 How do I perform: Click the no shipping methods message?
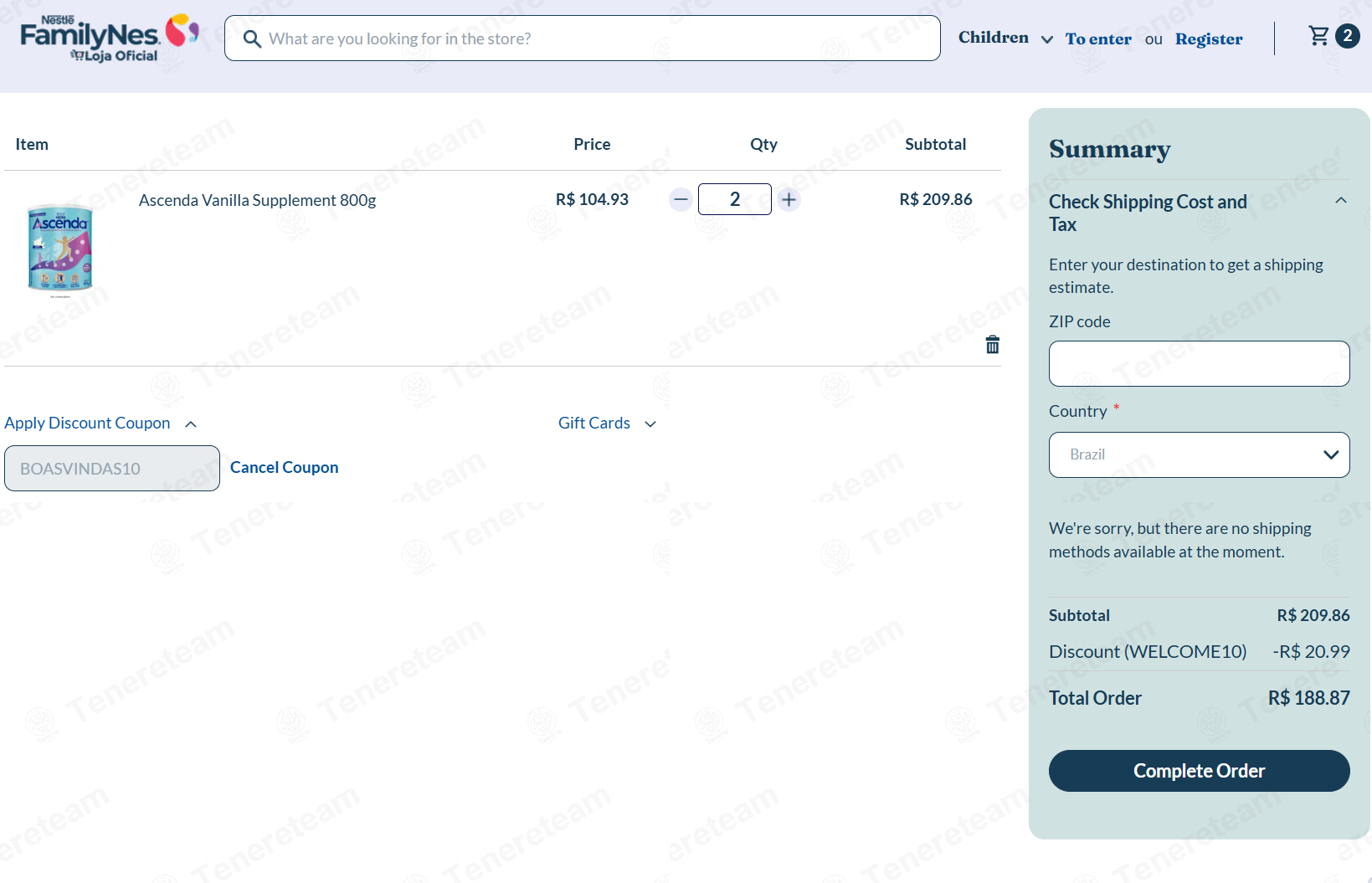[x=1180, y=540]
